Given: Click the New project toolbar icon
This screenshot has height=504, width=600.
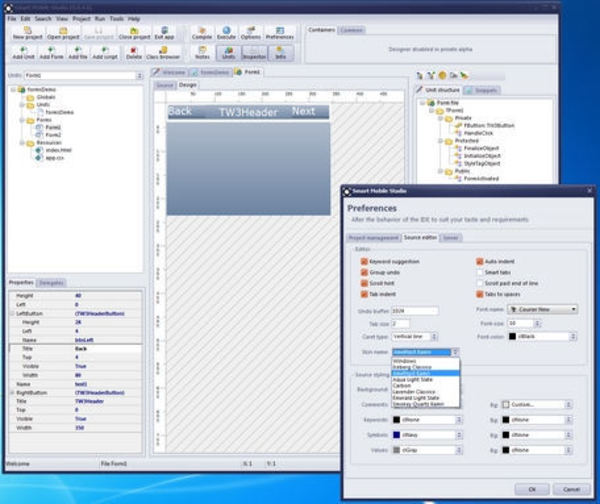Looking at the screenshot, I should [x=28, y=33].
